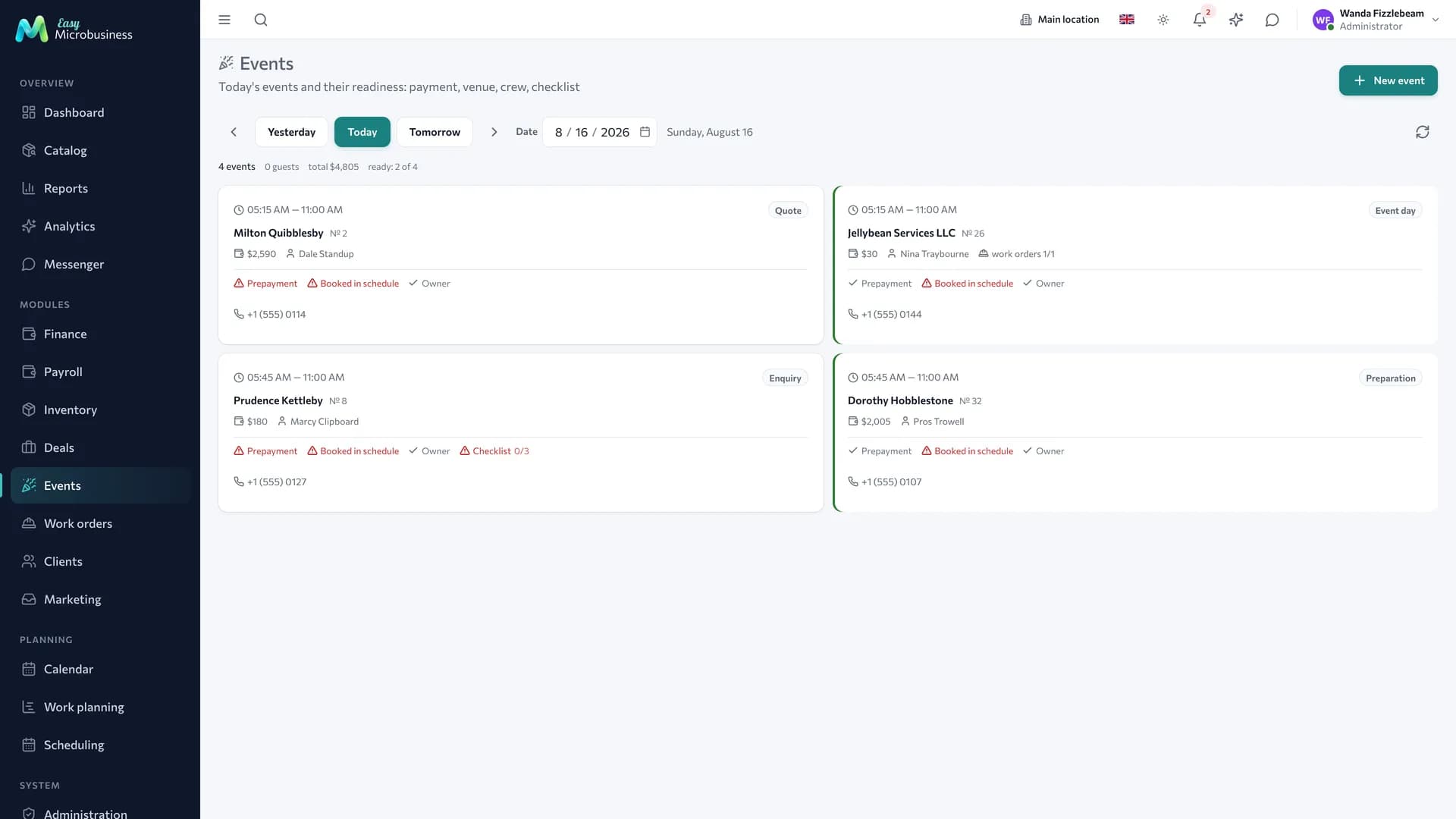Image resolution: width=1456 pixels, height=819 pixels.
Task: Click Milton's Prepayment warning
Action: pyautogui.click(x=265, y=284)
